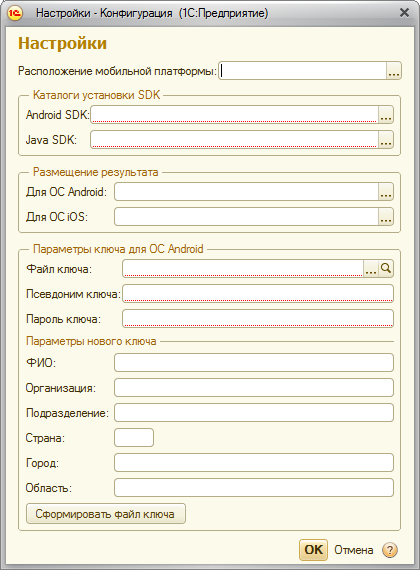Click the 1C logo icon in title bar
Viewport: 420px width, 570px height.
(x=15, y=13)
